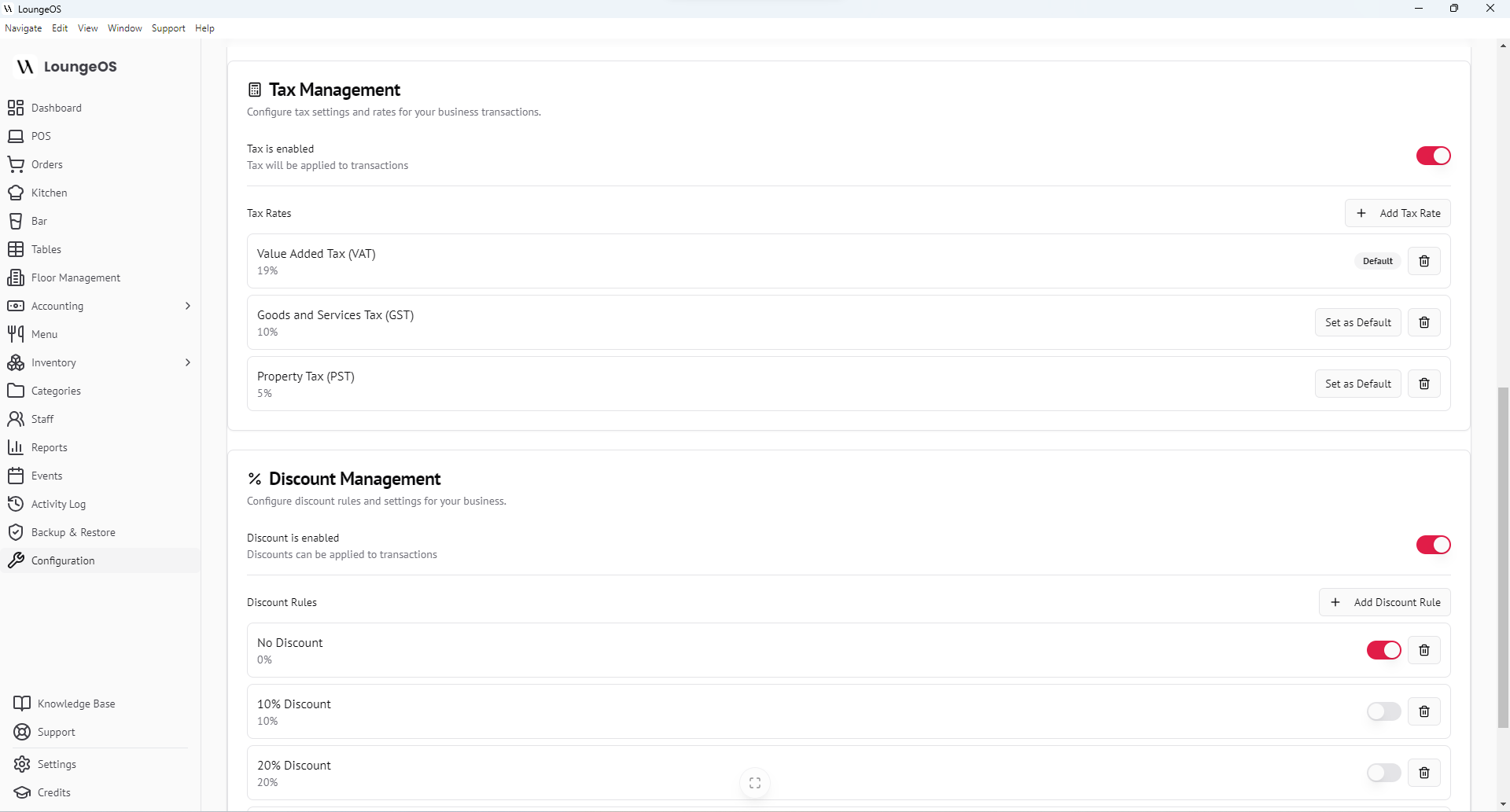Click the Activity Log history icon

coord(16,504)
